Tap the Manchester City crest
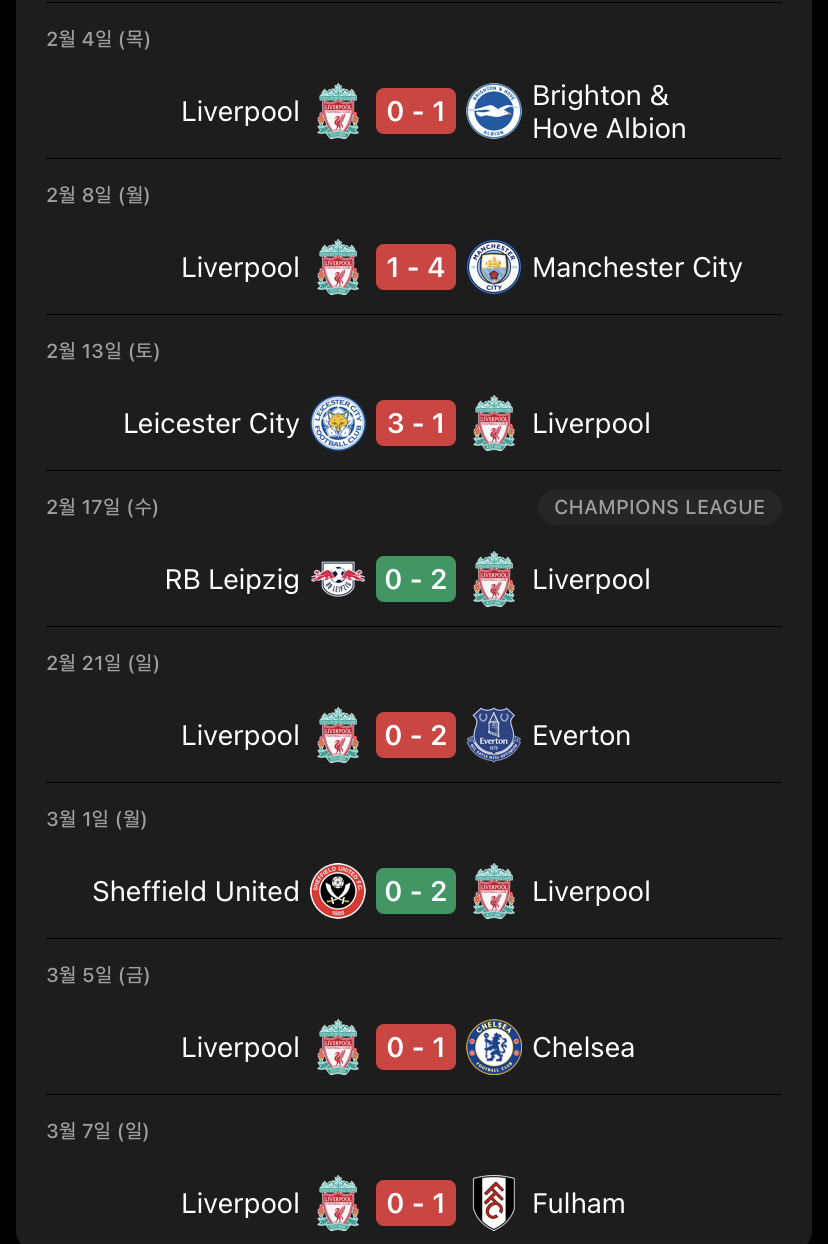The image size is (828, 1244). click(494, 267)
